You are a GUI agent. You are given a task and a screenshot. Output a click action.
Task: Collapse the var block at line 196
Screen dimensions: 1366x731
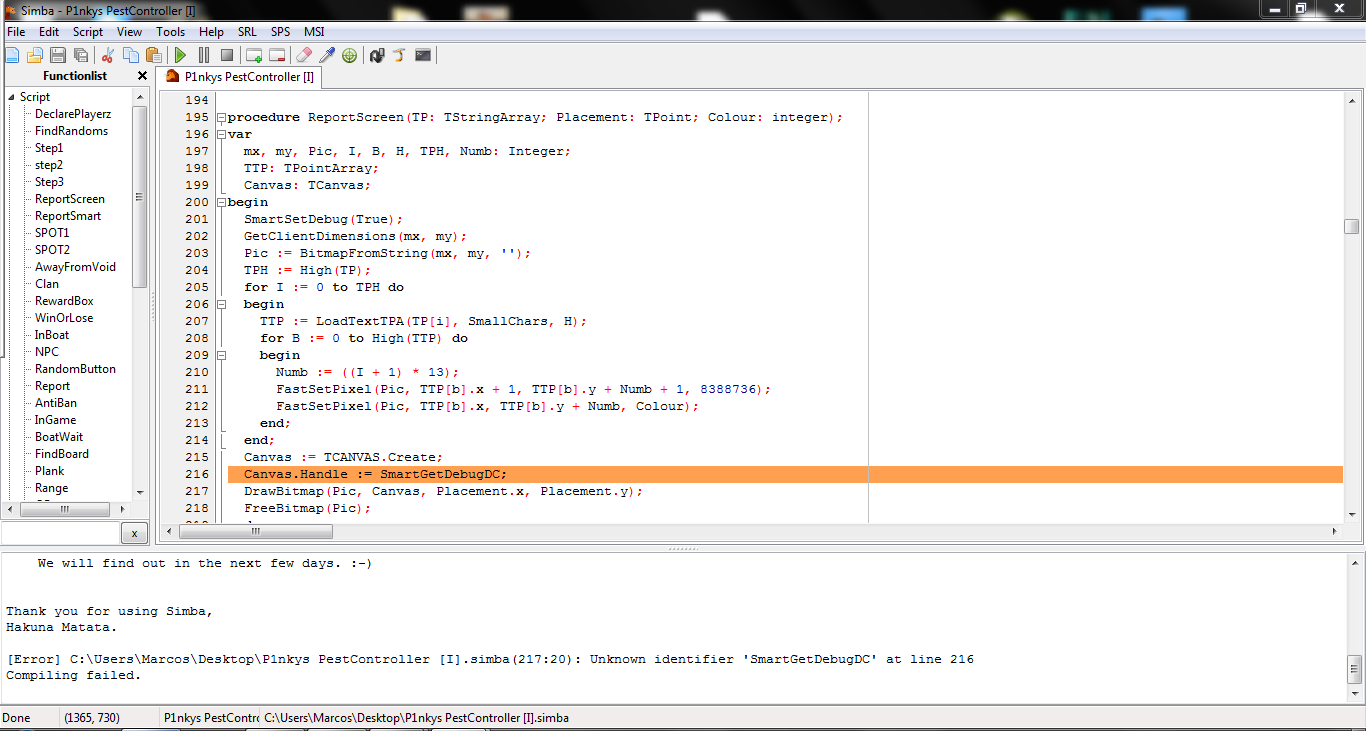[221, 135]
